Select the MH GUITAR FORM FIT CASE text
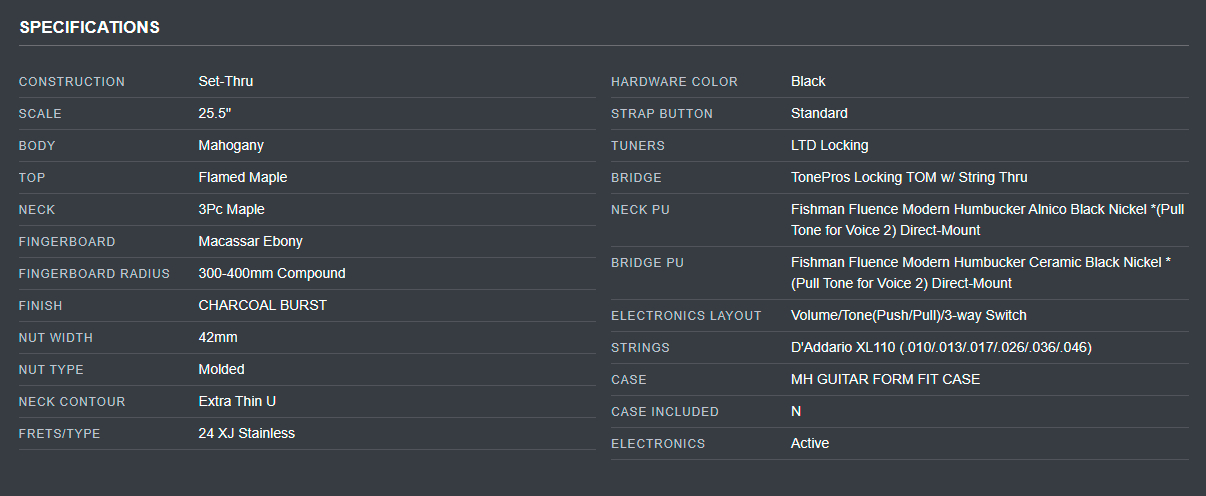Image resolution: width=1206 pixels, height=496 pixels. pyautogui.click(x=885, y=379)
